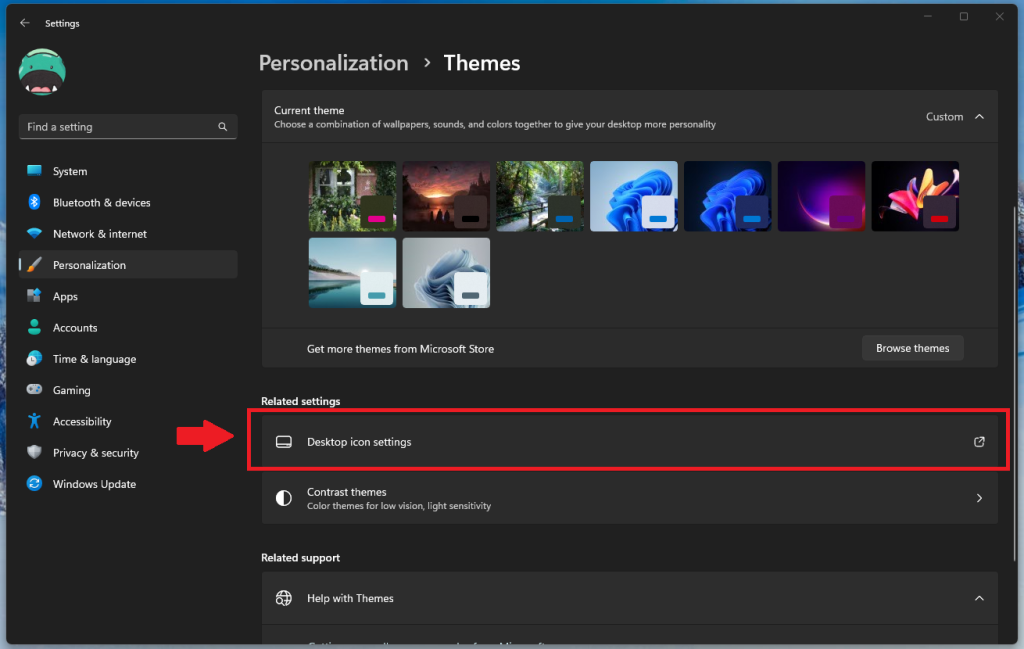Viewport: 1024px width, 649px height.
Task: Click the Browse themes button
Action: (x=912, y=348)
